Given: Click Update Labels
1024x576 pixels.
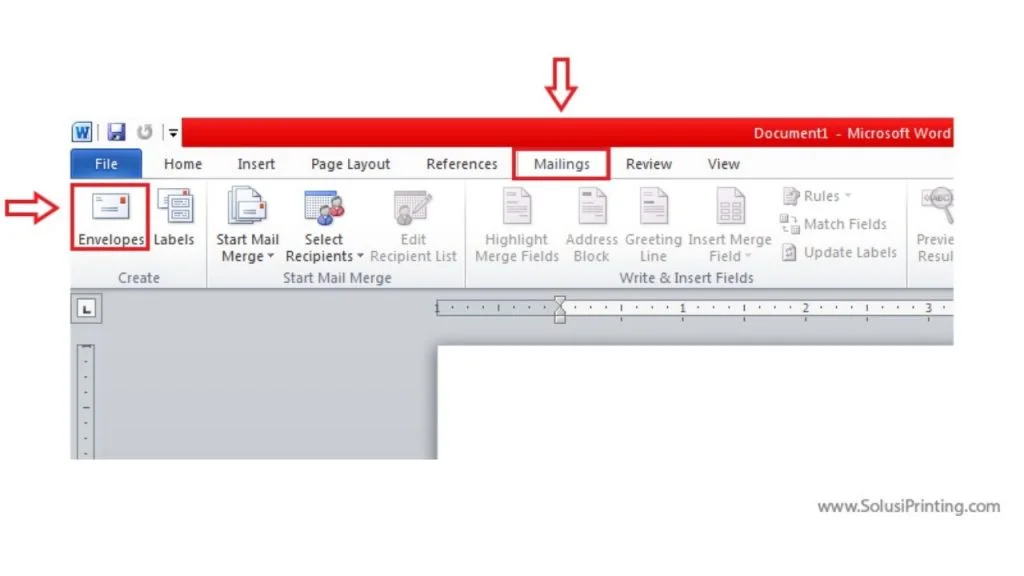Looking at the screenshot, I should click(839, 252).
